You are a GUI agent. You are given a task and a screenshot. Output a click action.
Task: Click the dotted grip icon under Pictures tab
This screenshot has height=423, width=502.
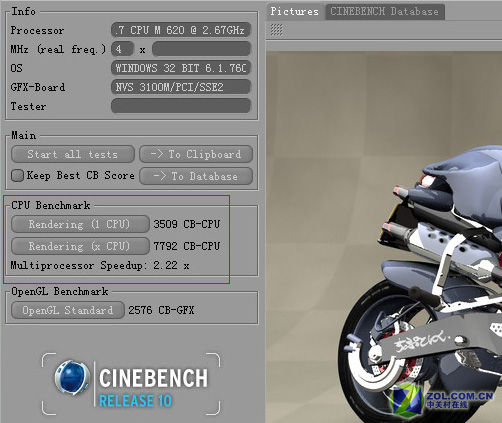(276, 30)
